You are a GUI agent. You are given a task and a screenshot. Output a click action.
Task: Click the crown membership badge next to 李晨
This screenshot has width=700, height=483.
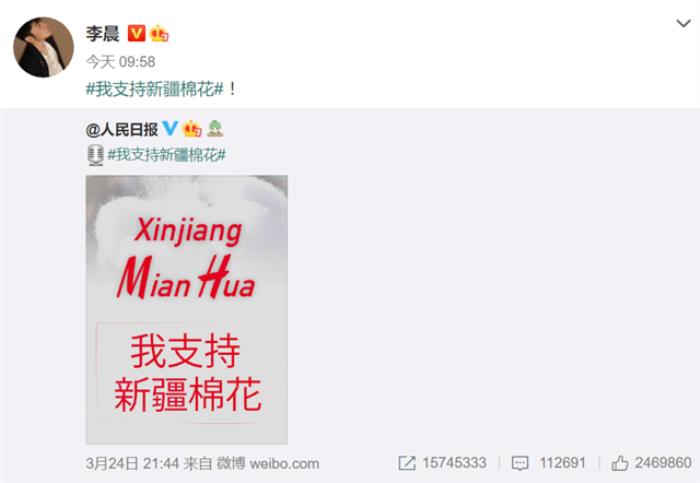click(x=159, y=33)
